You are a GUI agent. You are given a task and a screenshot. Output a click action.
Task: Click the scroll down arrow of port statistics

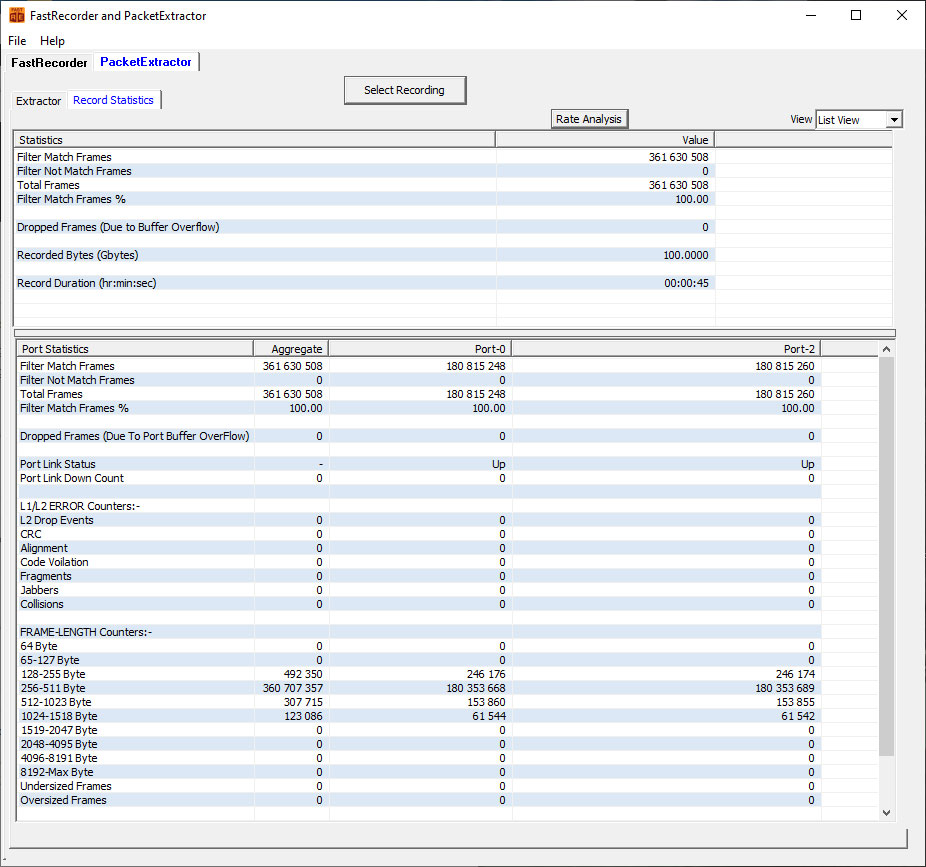click(x=886, y=813)
